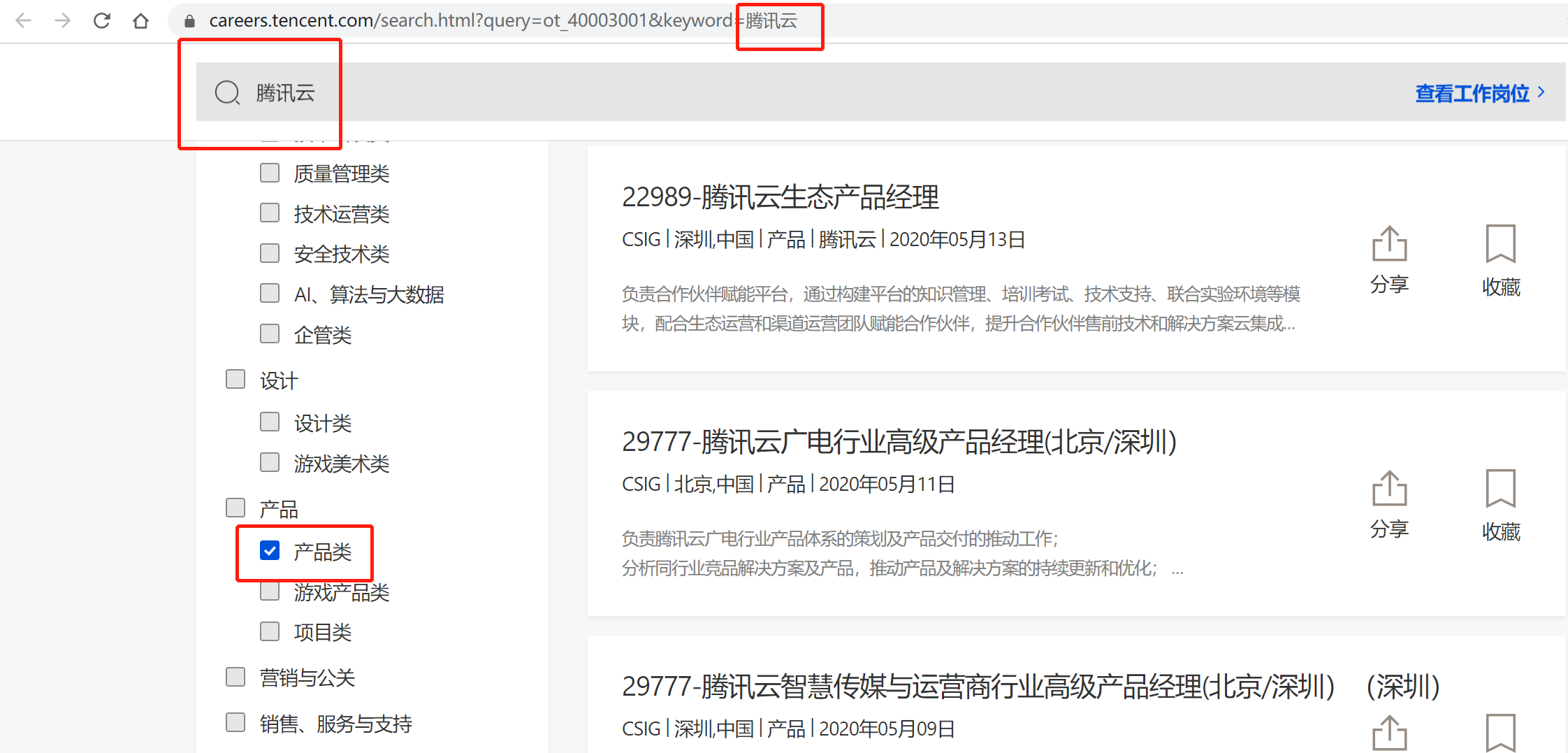This screenshot has width=1568, height=753.
Task: Share the 29777-腾讯云广电行业高级产品经理 job
Action: [x=1389, y=505]
